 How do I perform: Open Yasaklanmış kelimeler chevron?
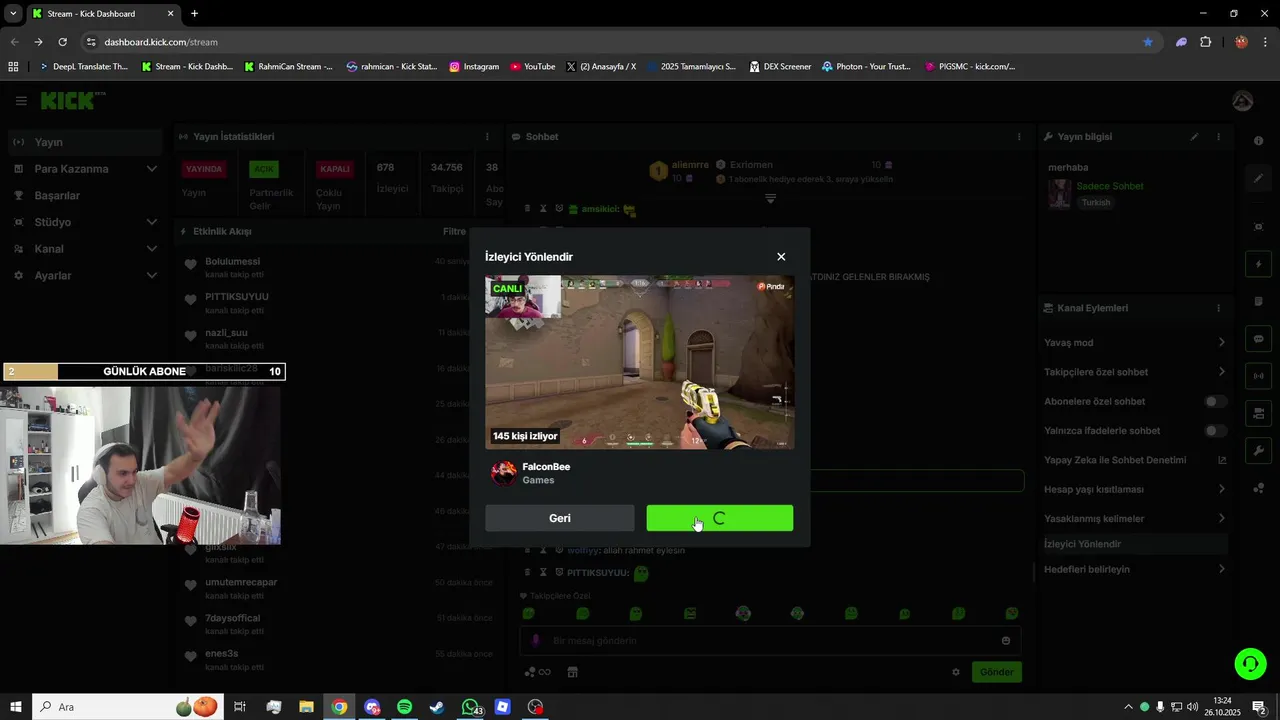click(1221, 519)
